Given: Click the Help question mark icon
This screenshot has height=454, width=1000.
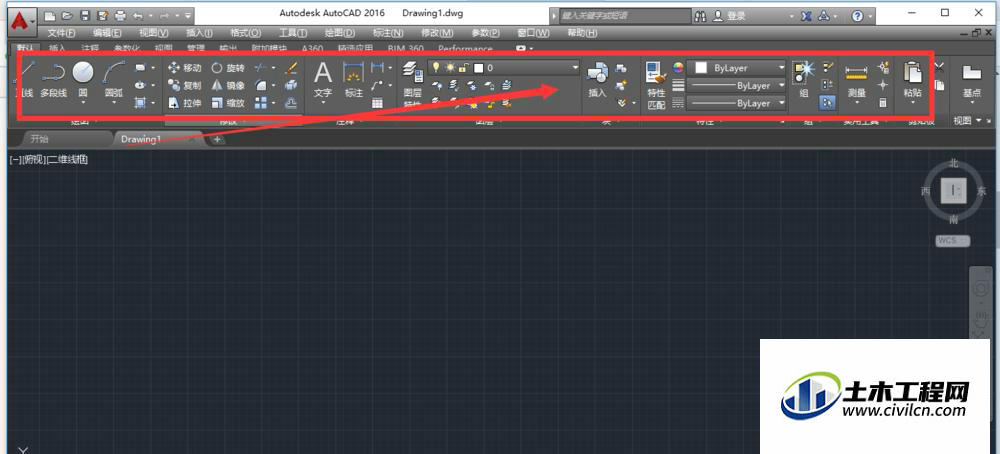Looking at the screenshot, I should 857,16.
